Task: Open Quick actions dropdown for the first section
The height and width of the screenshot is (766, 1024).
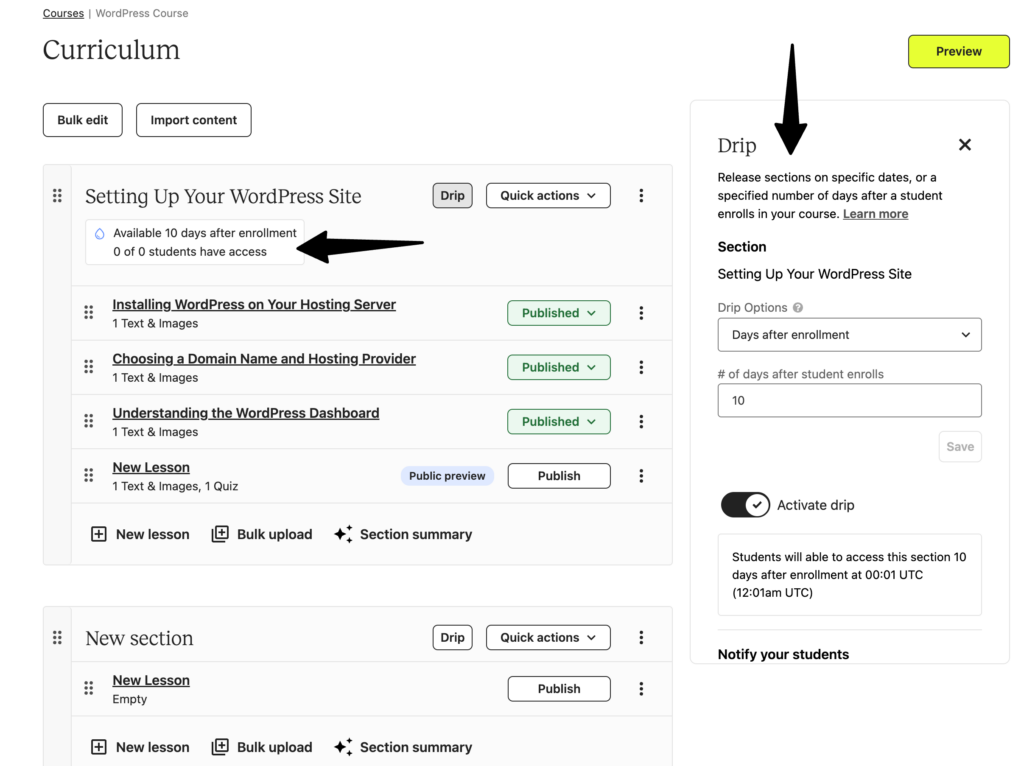Action: 549,196
